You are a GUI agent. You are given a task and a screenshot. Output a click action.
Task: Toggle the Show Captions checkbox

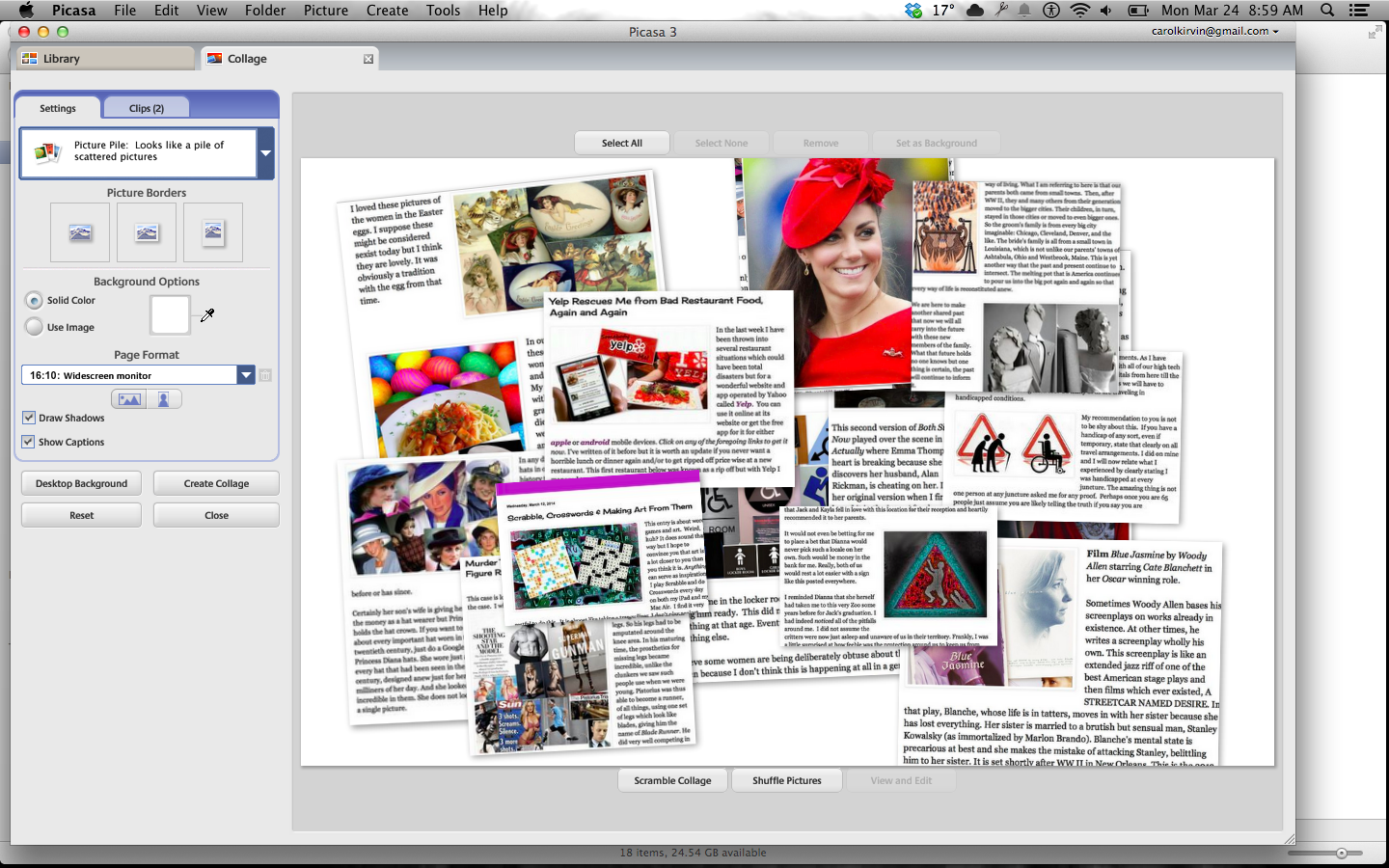tap(29, 442)
